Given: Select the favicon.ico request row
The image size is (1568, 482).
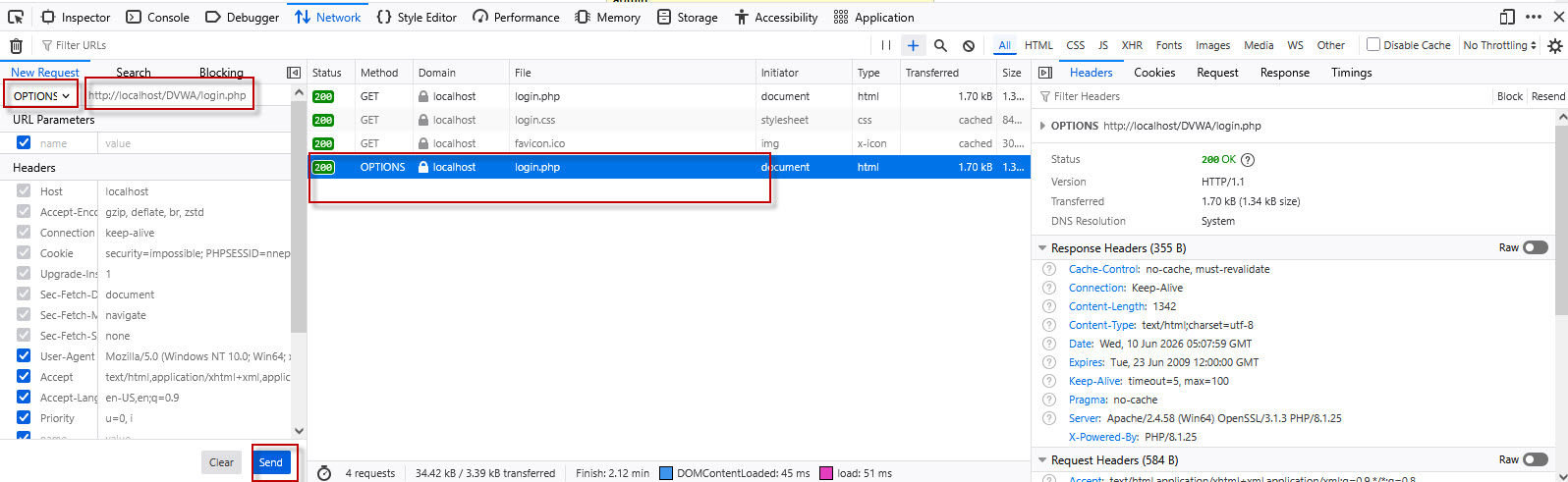Looking at the screenshot, I should pyautogui.click(x=669, y=143).
